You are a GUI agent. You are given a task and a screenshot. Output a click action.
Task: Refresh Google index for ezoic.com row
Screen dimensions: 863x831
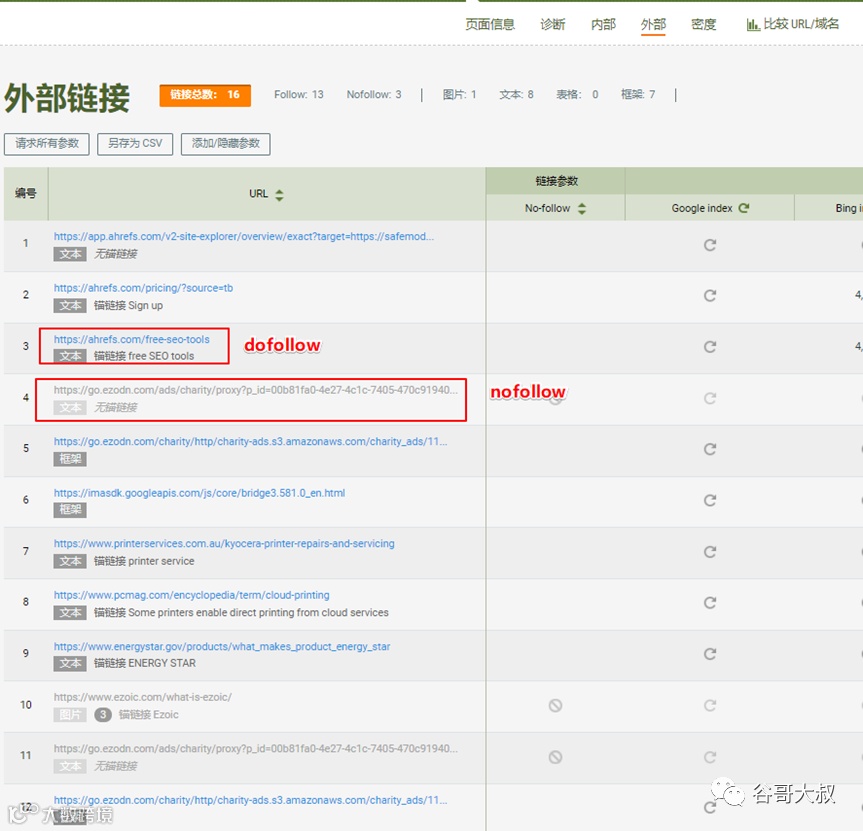pos(709,705)
